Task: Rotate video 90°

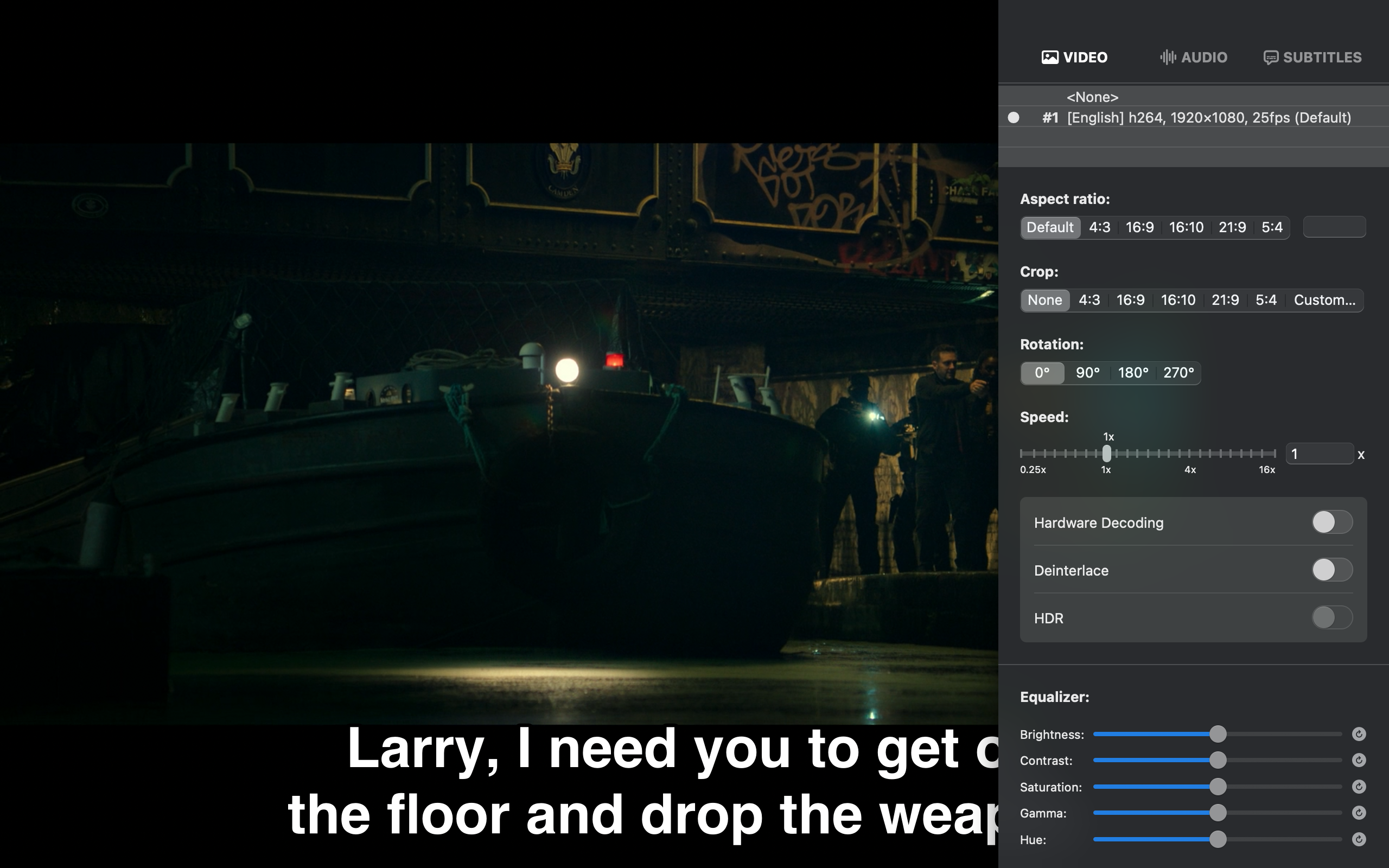Action: coord(1088,373)
